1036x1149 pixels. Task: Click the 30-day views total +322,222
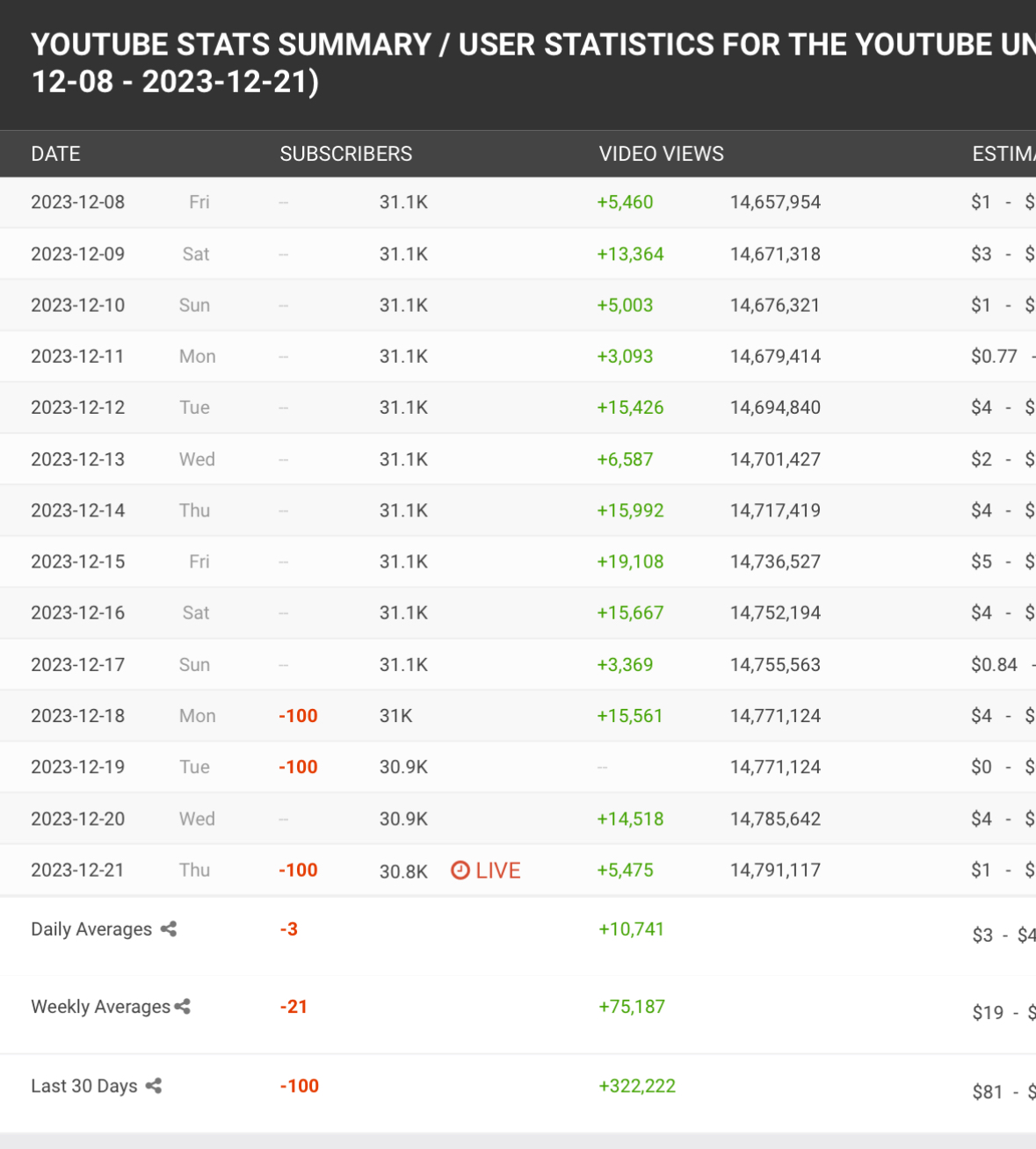coord(637,1086)
